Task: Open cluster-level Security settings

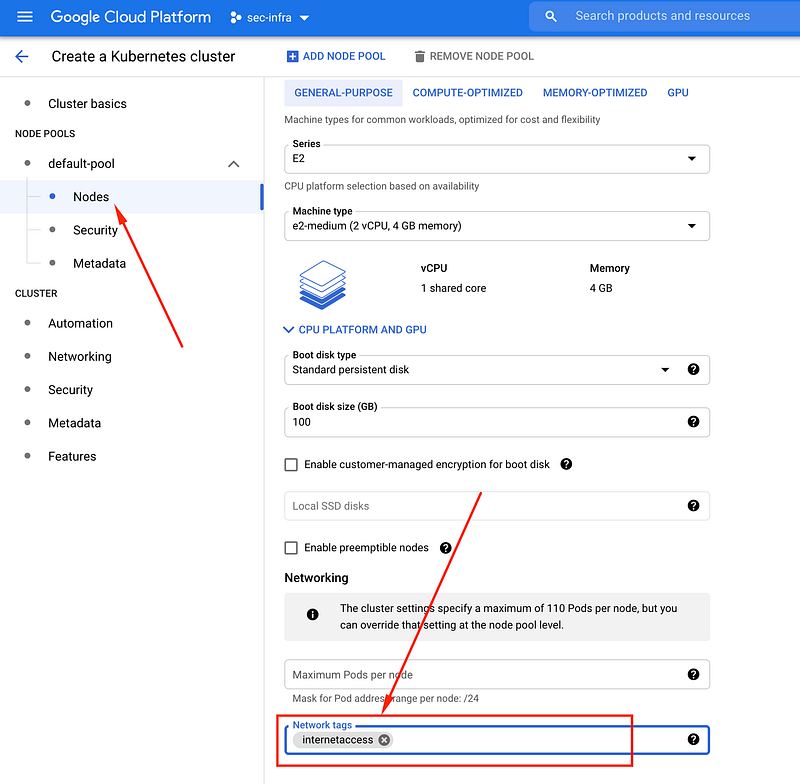Action: 70,390
